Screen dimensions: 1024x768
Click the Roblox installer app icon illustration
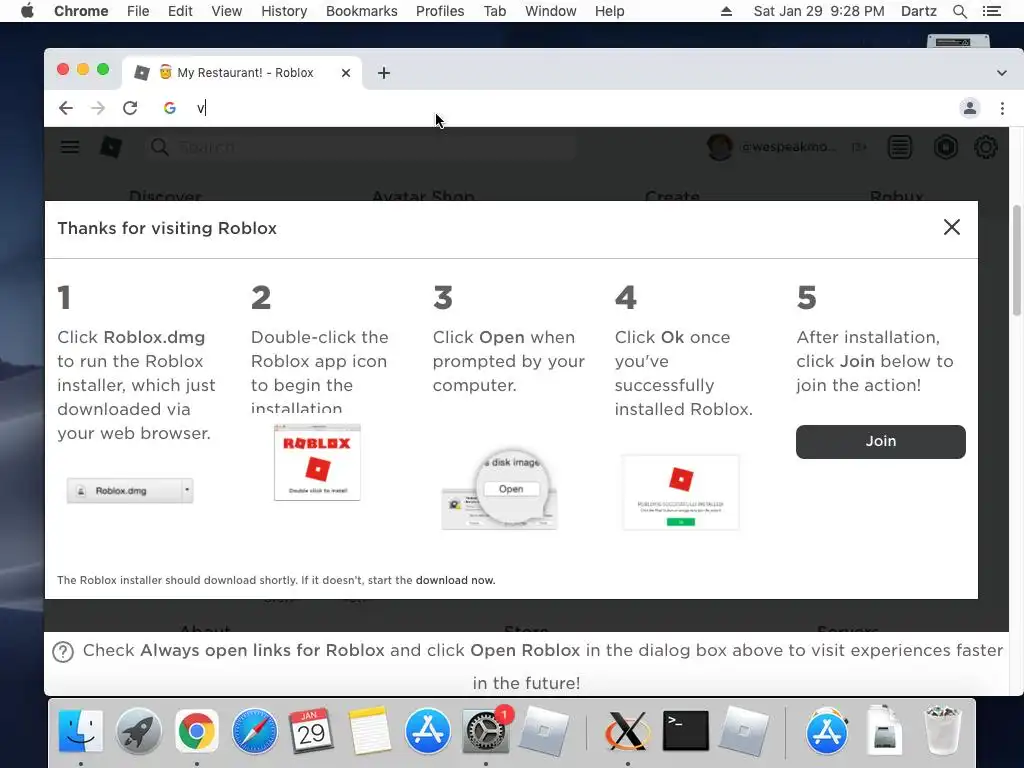click(317, 463)
